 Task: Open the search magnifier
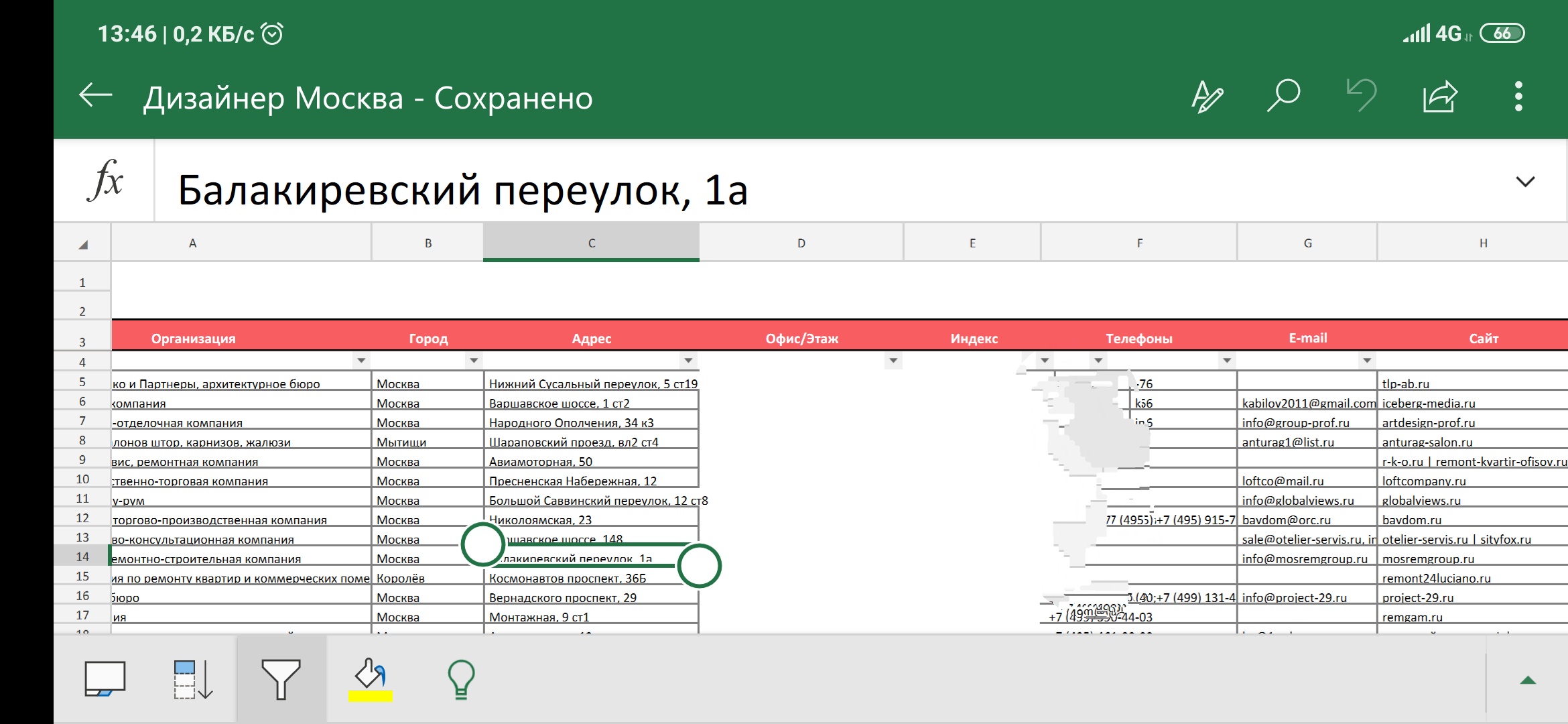click(x=1283, y=96)
